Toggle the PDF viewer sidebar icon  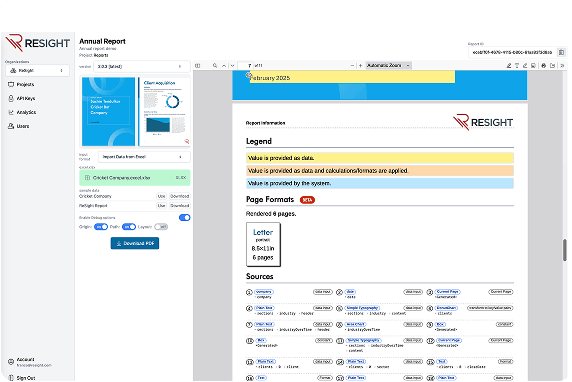[x=198, y=66]
